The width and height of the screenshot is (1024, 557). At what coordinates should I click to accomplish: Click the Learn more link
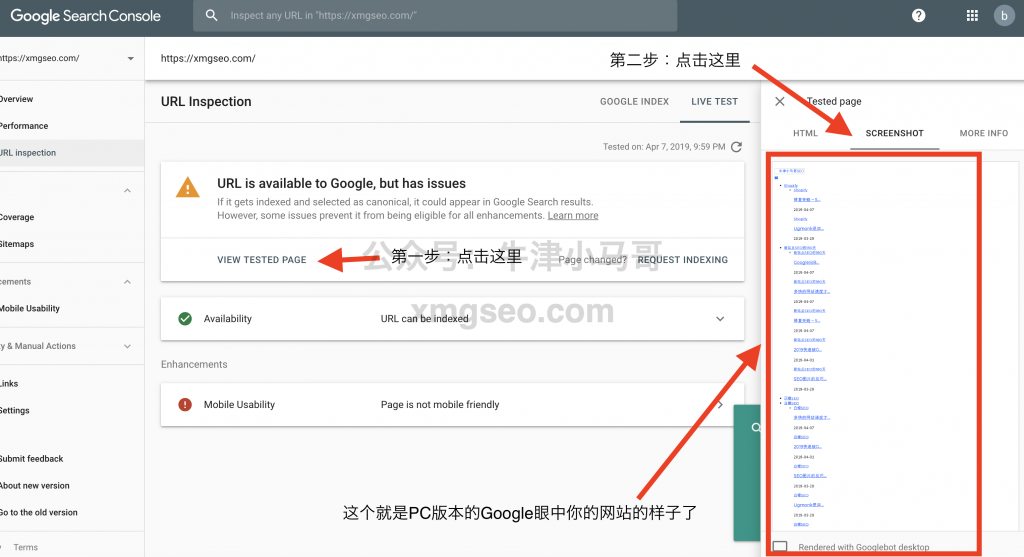(573, 215)
